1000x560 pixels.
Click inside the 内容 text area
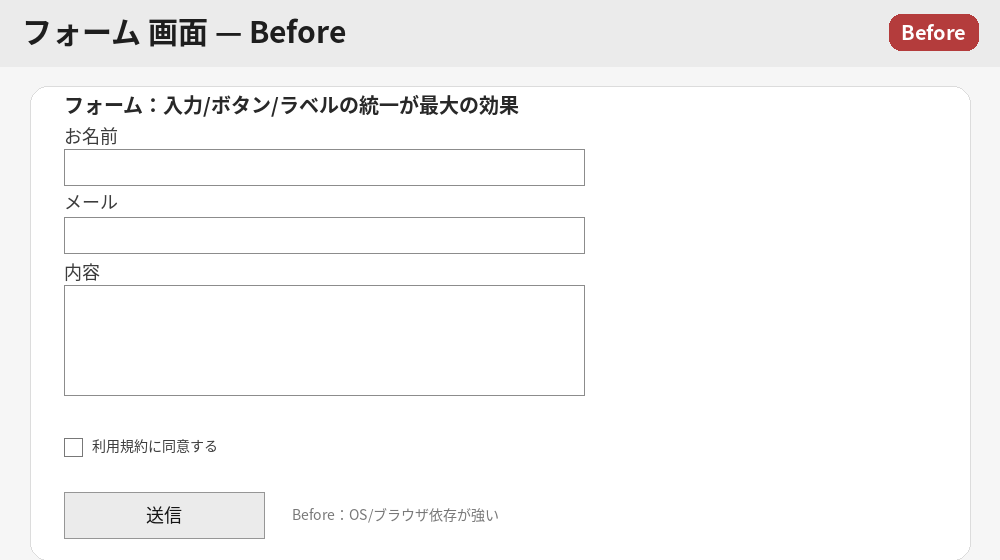tap(324, 340)
